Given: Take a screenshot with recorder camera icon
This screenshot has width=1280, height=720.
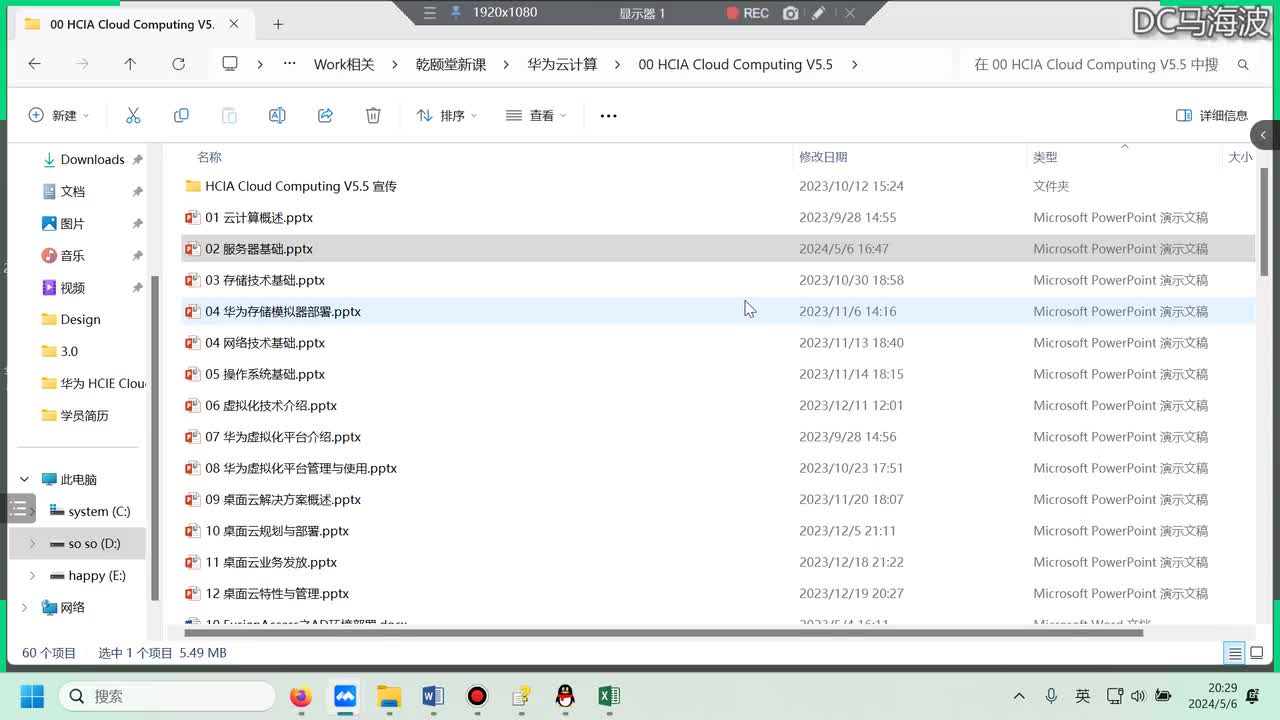Looking at the screenshot, I should pyautogui.click(x=791, y=13).
